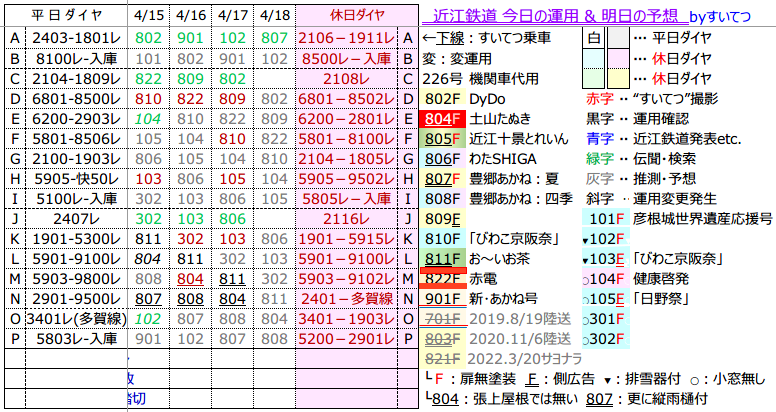Select the weekday cell 3401レ(多賀線)
This screenshot has height=412, width=776.
[x=76, y=318]
